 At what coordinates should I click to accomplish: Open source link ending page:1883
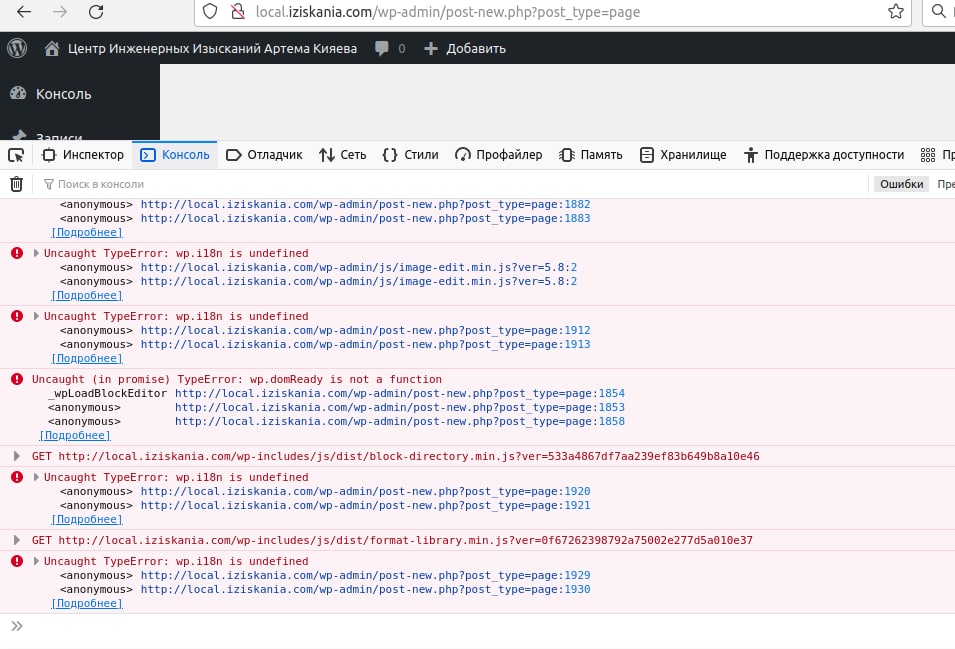pyautogui.click(x=365, y=219)
